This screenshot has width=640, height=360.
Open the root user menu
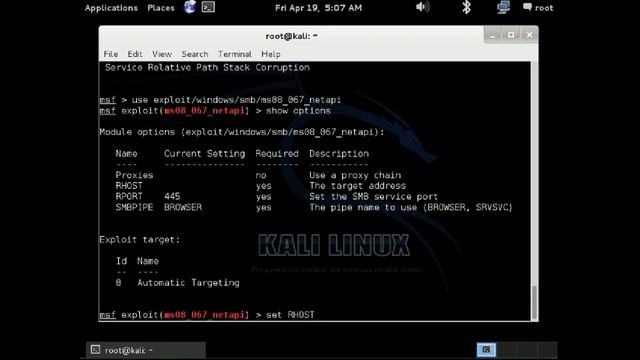538,7
